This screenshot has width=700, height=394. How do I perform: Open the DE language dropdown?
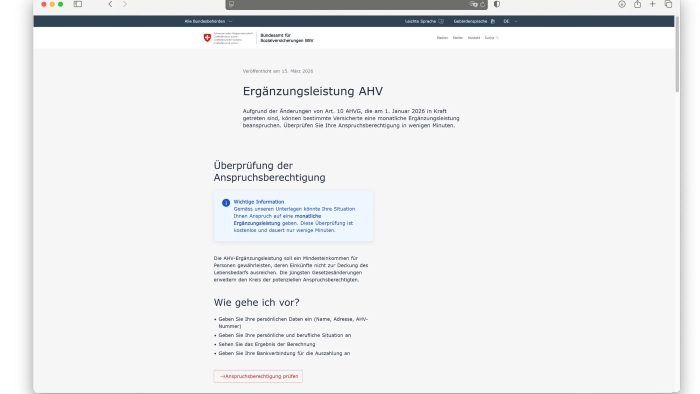[x=510, y=21]
